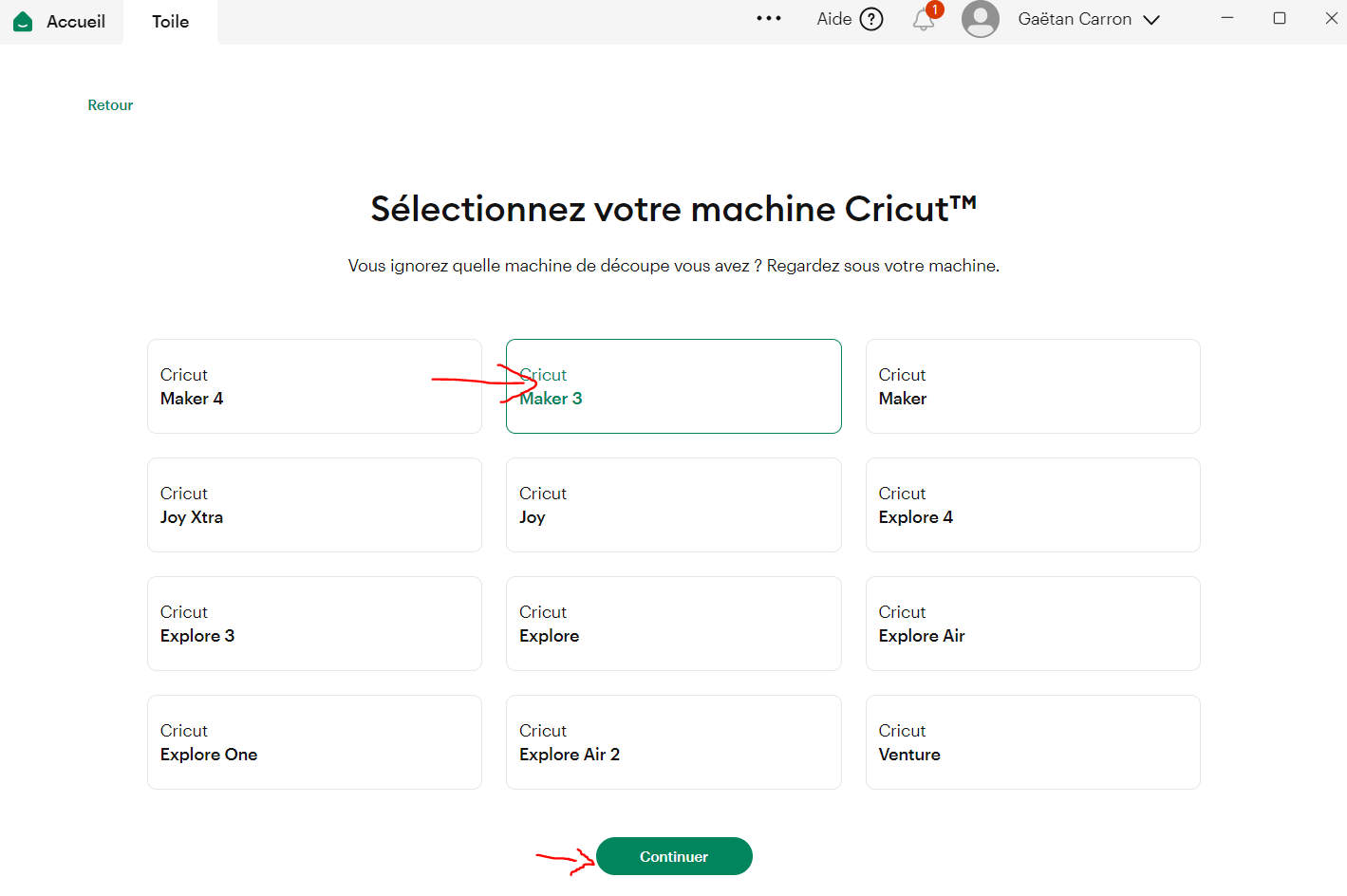Click the user avatar icon
Screen dimensions: 1347x896
point(981,19)
